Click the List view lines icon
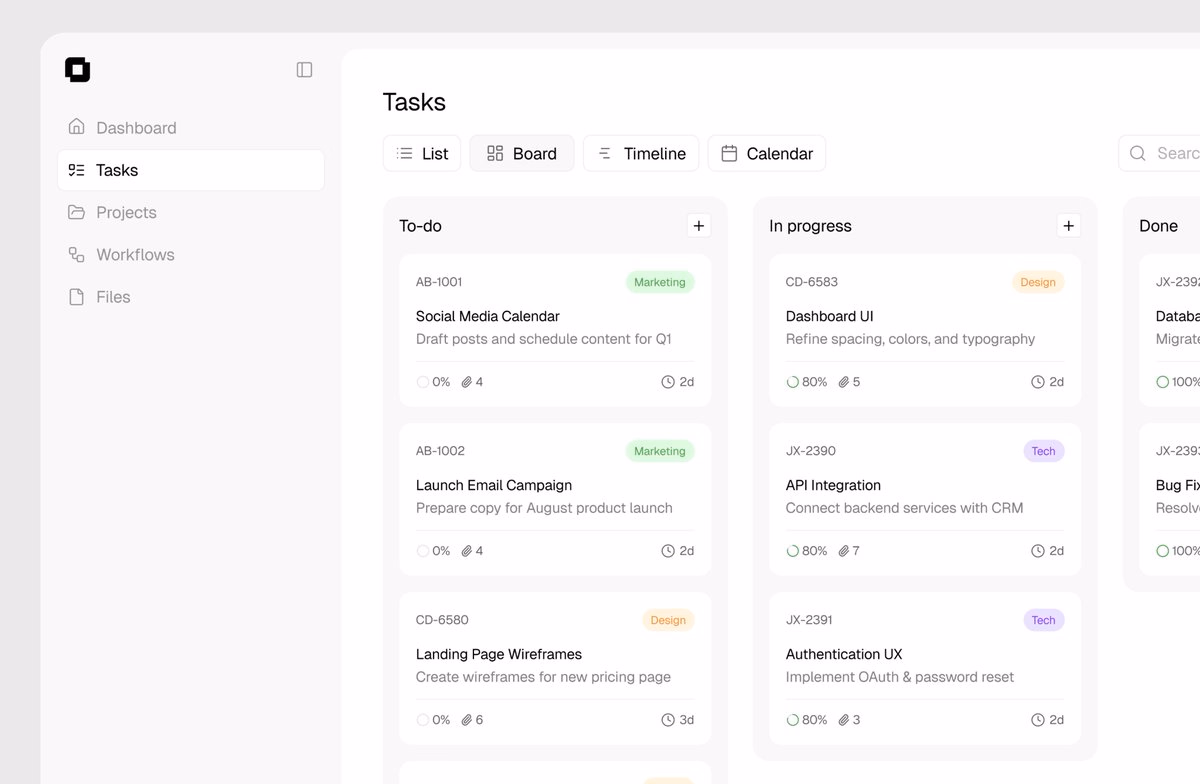 point(405,153)
